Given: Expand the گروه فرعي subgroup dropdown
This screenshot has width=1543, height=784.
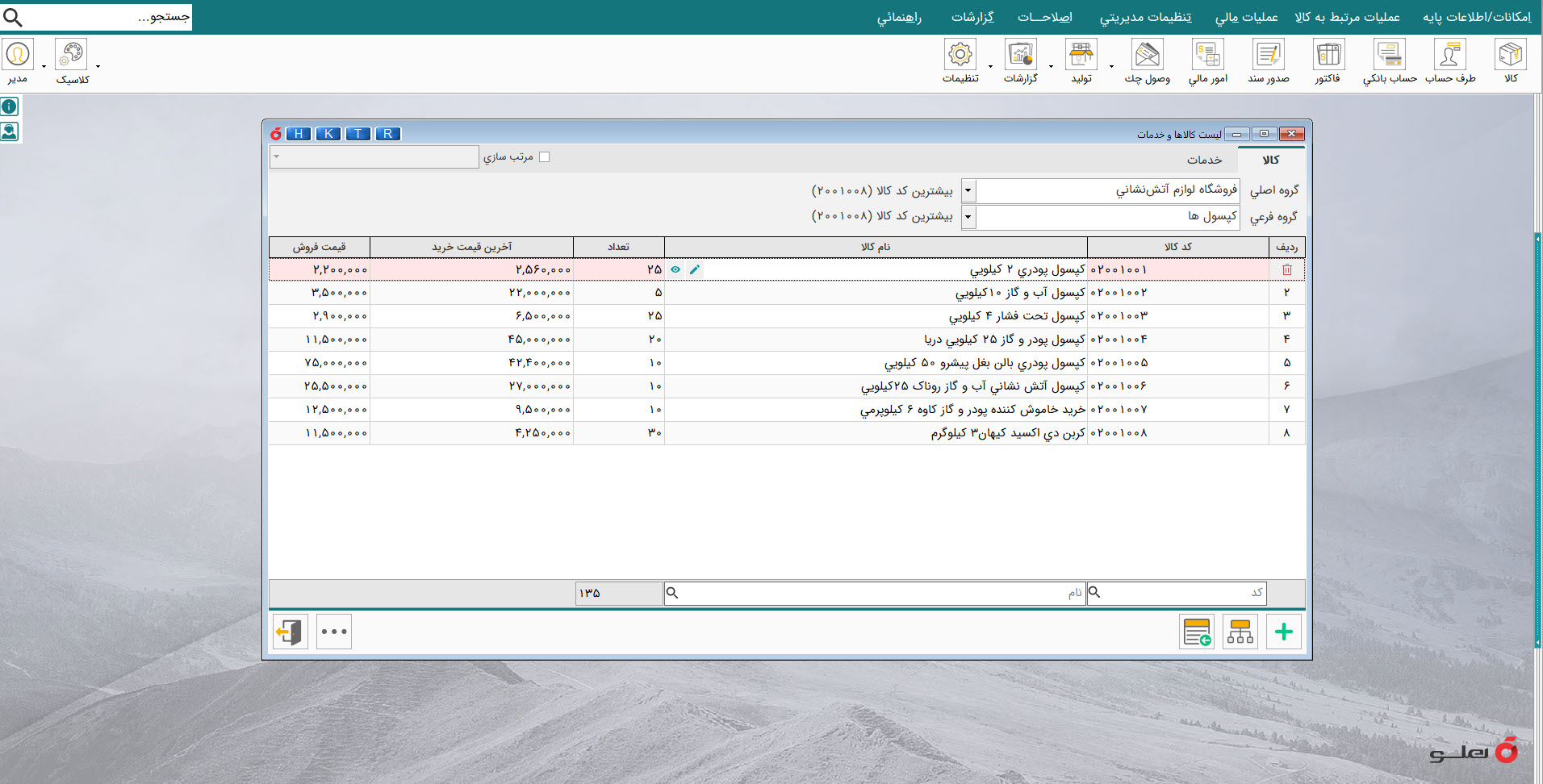Looking at the screenshot, I should click(x=968, y=217).
